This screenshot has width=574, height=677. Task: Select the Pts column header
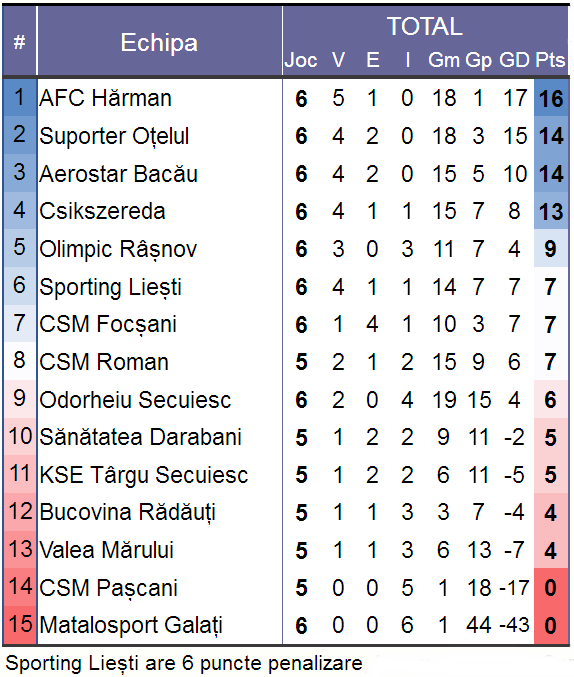coord(550,60)
